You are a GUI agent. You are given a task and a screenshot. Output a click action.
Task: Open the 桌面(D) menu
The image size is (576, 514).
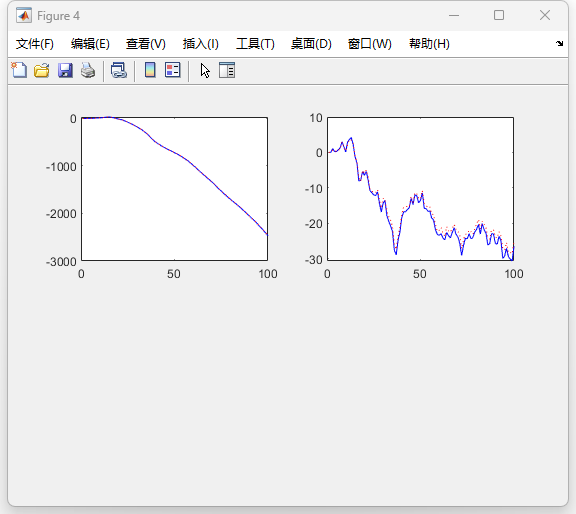click(311, 44)
